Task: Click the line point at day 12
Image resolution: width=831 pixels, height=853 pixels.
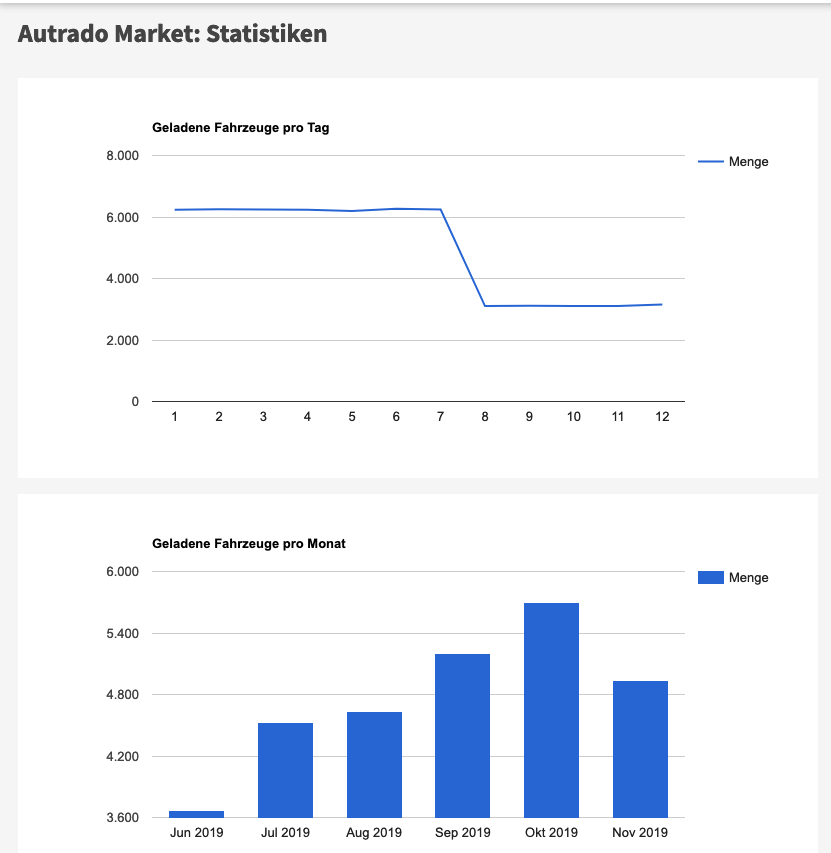Action: point(662,304)
